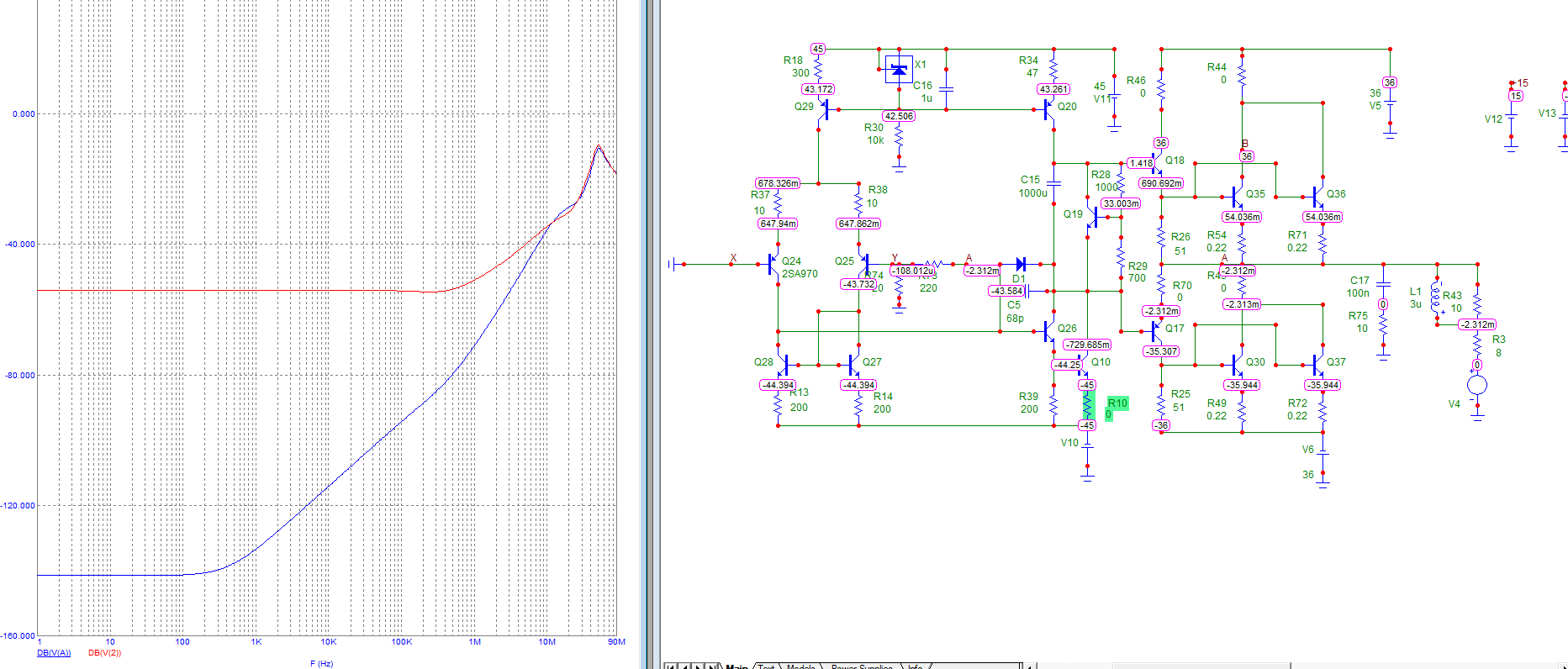Click the D1 diode symbol
This screenshot has width=1568, height=669.
[x=1021, y=265]
